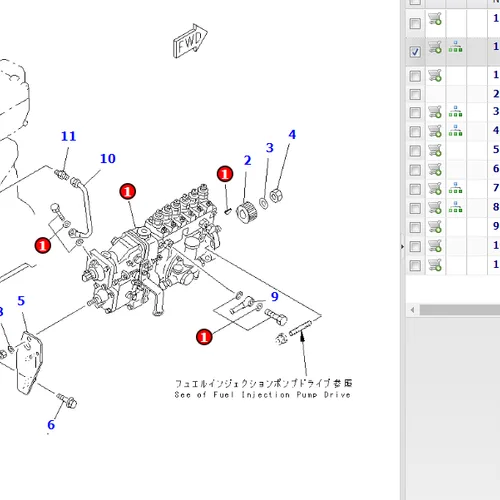500x500 pixels.
Task: Tick the checkbox for row 2
Action: point(415,94)
